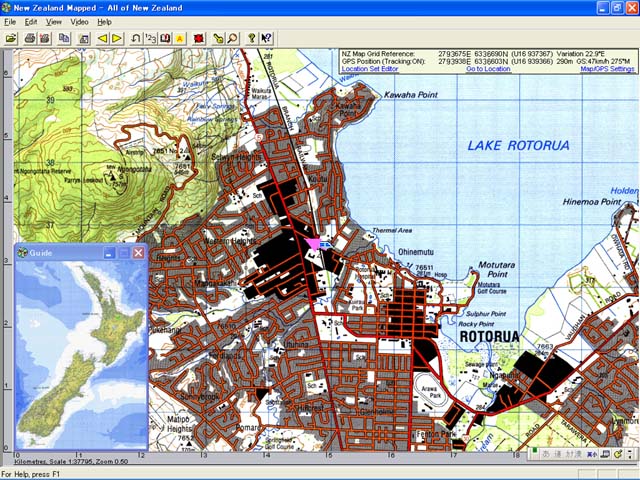Click the LAKE ROTORUA label on map

(x=518, y=146)
